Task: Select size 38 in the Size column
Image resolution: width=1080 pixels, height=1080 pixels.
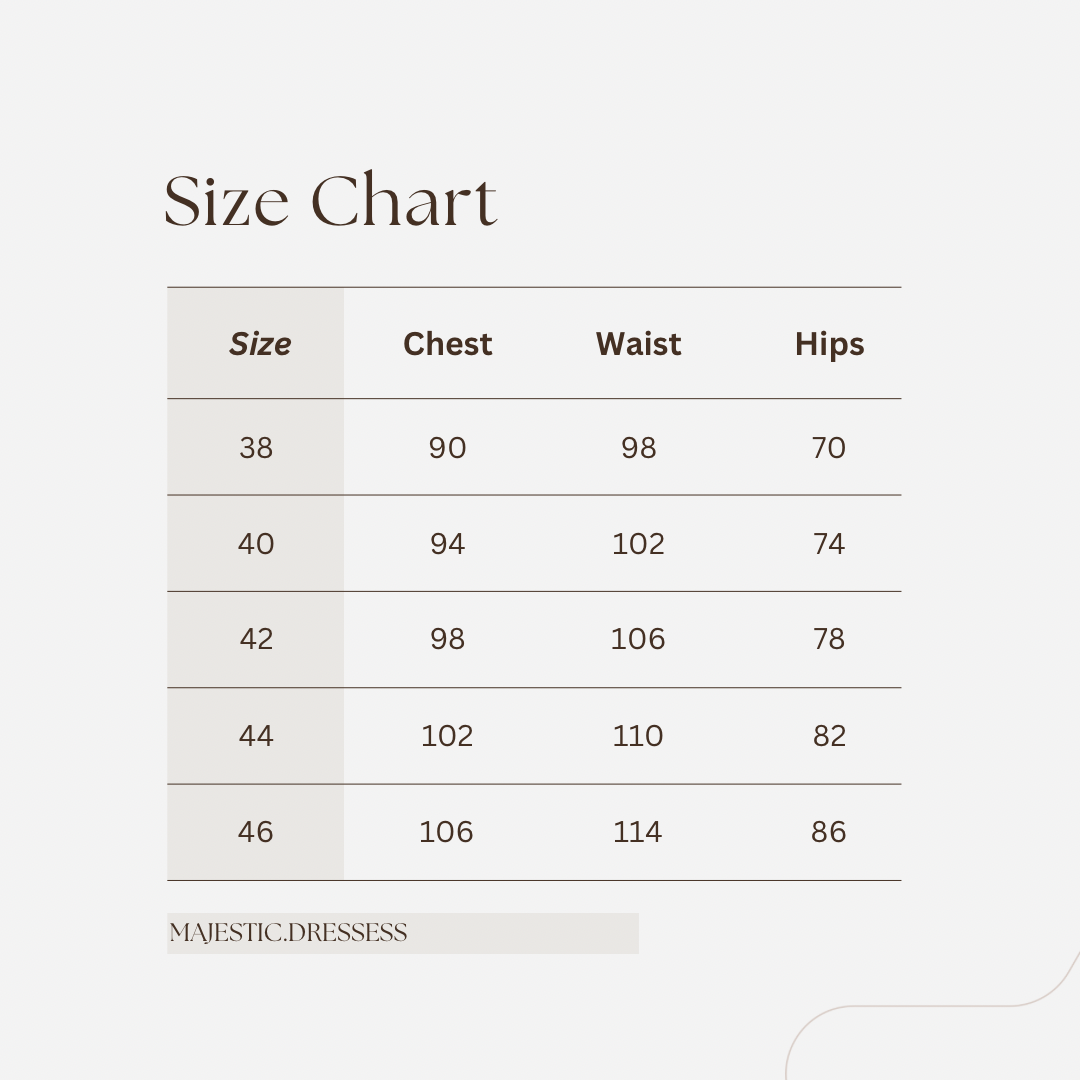Action: coord(256,448)
